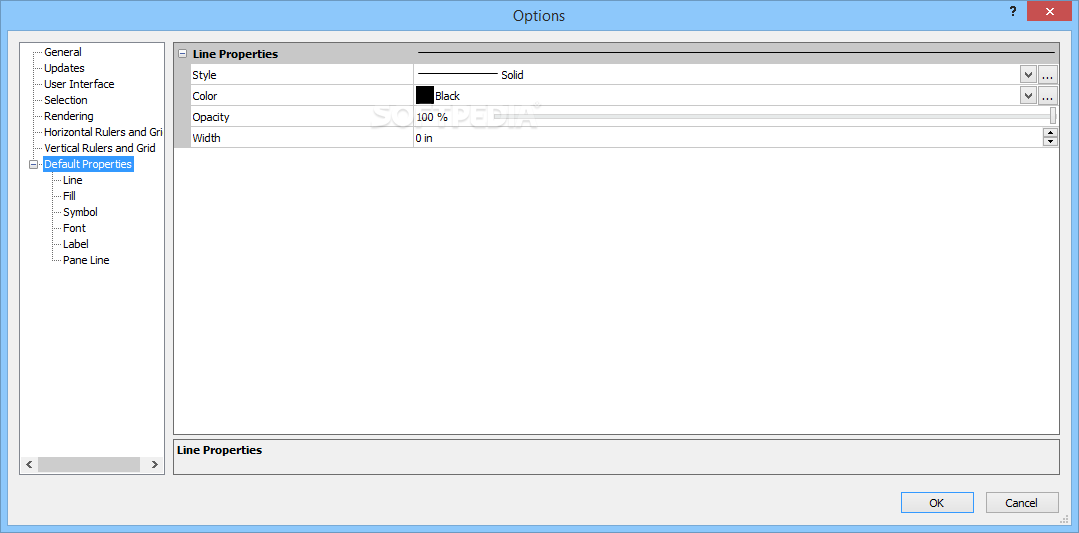Viewport: 1079px width, 533px height.
Task: Click the tree horizontal scrollbar thumb
Action: coord(89,465)
